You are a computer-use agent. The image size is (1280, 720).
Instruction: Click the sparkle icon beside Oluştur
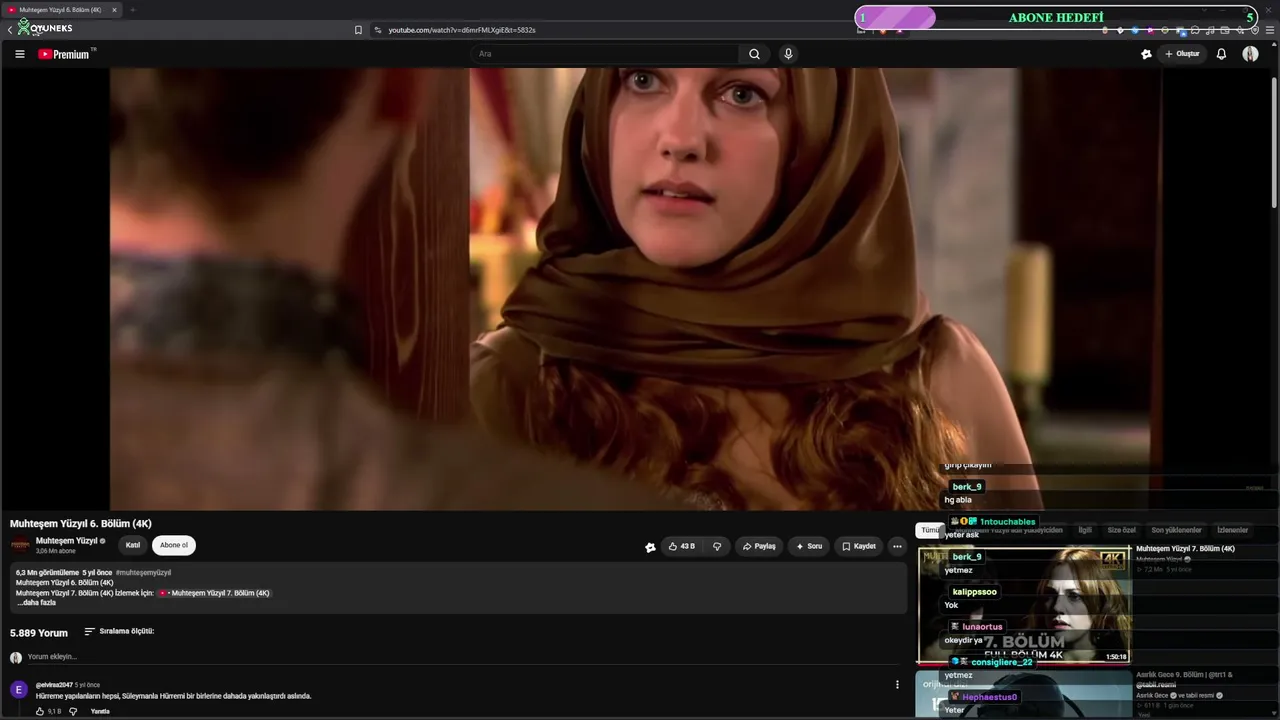coord(1146,54)
